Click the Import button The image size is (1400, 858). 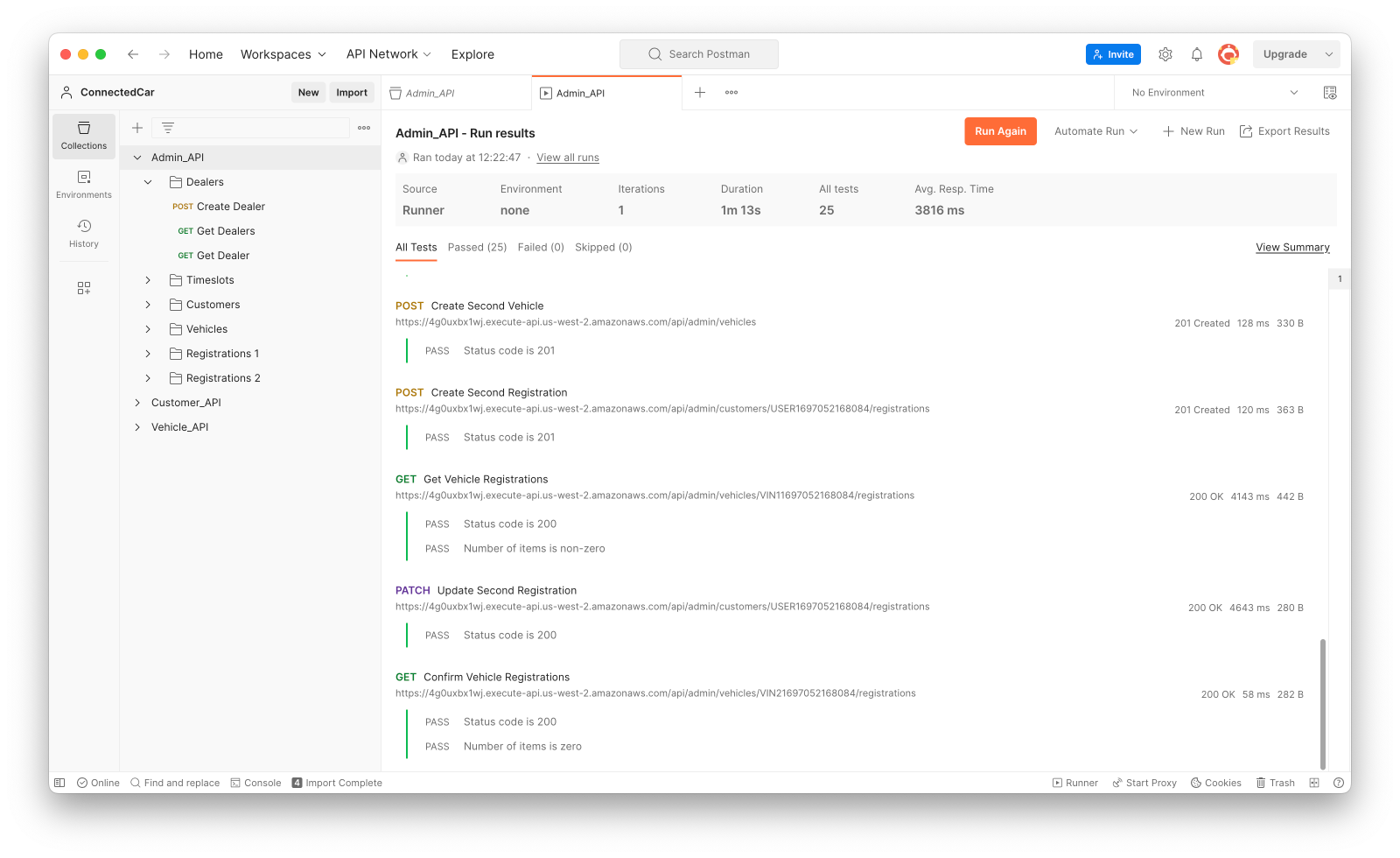(x=352, y=93)
